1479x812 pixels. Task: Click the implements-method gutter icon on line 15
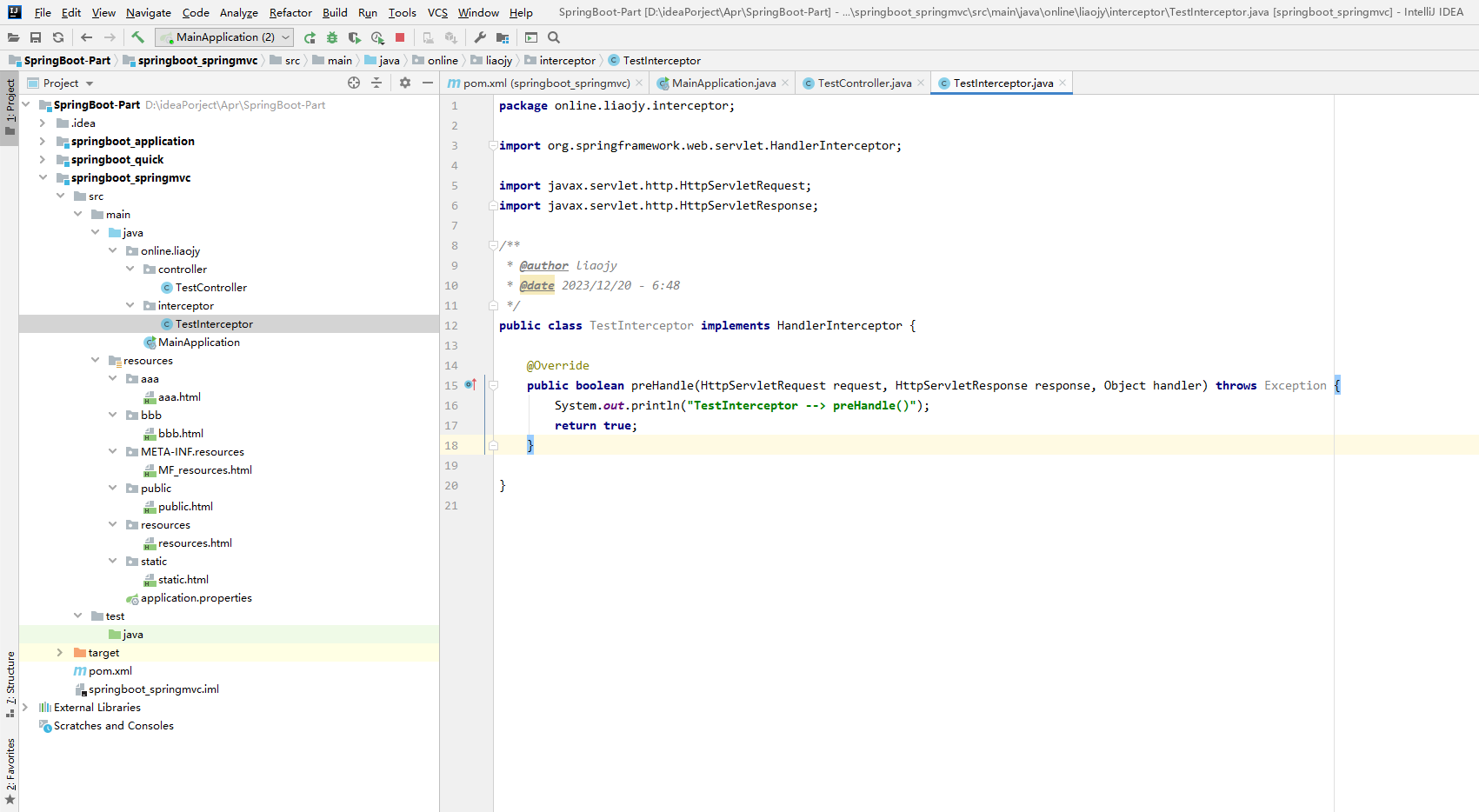[470, 385]
